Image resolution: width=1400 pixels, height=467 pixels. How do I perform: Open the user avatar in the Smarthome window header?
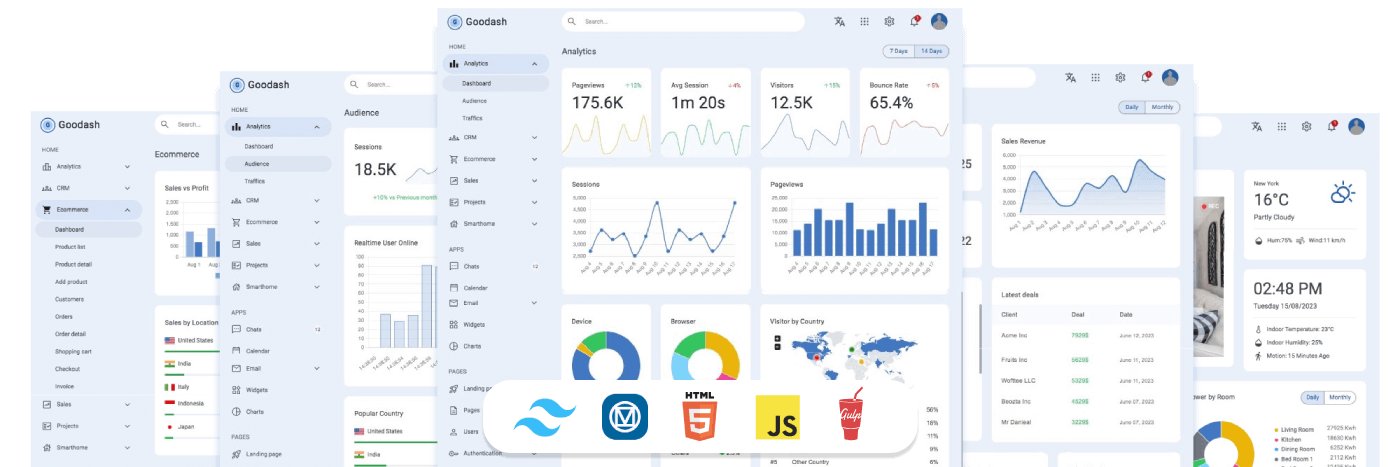point(1356,126)
